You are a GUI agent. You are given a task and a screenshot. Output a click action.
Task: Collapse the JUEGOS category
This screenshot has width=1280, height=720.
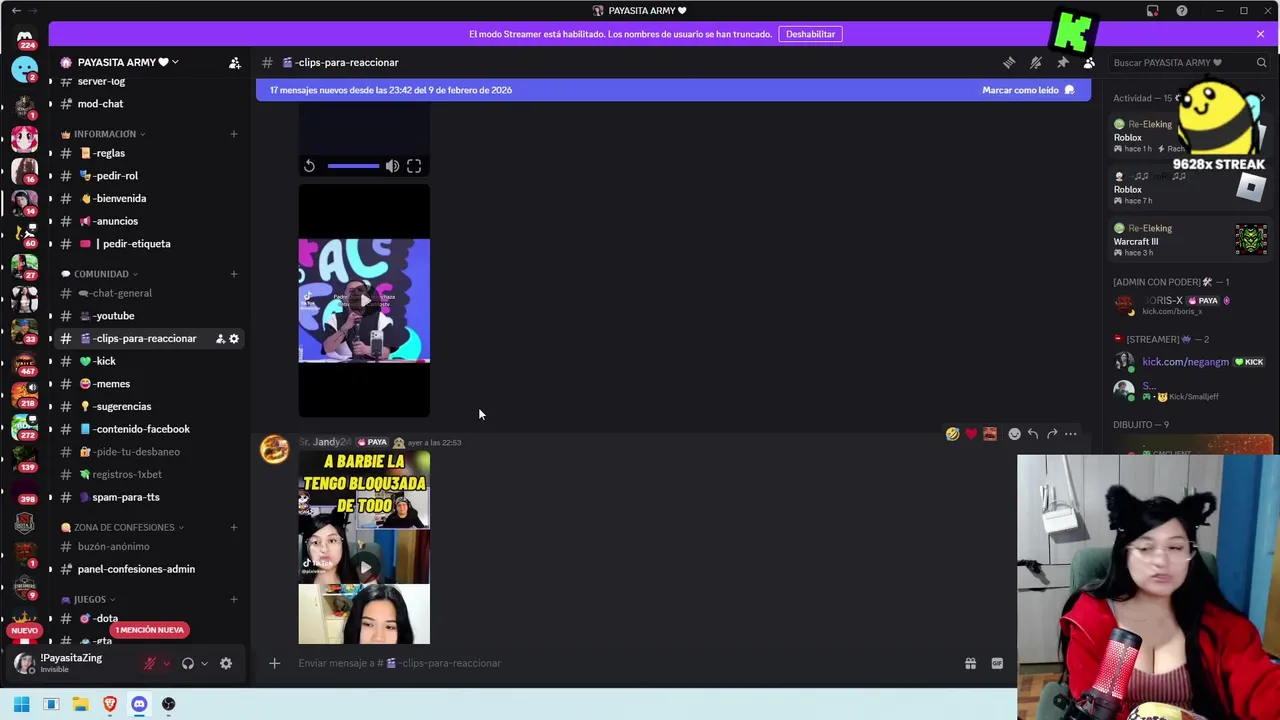point(88,600)
